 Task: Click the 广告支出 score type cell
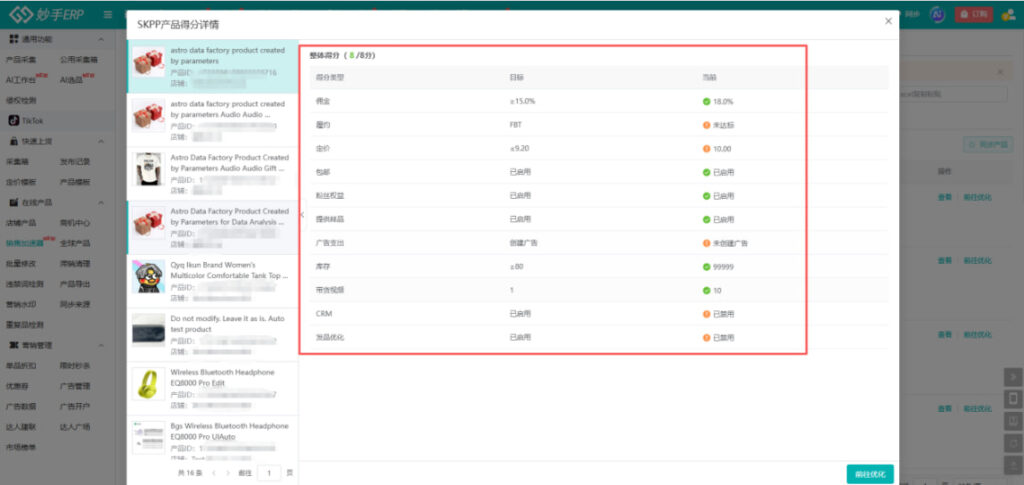[330, 243]
